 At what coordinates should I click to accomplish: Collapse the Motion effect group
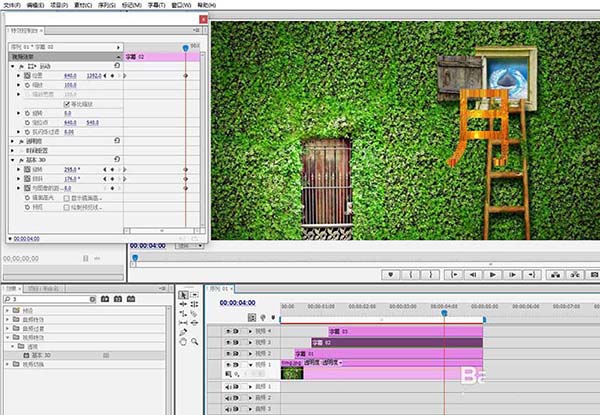12,67
